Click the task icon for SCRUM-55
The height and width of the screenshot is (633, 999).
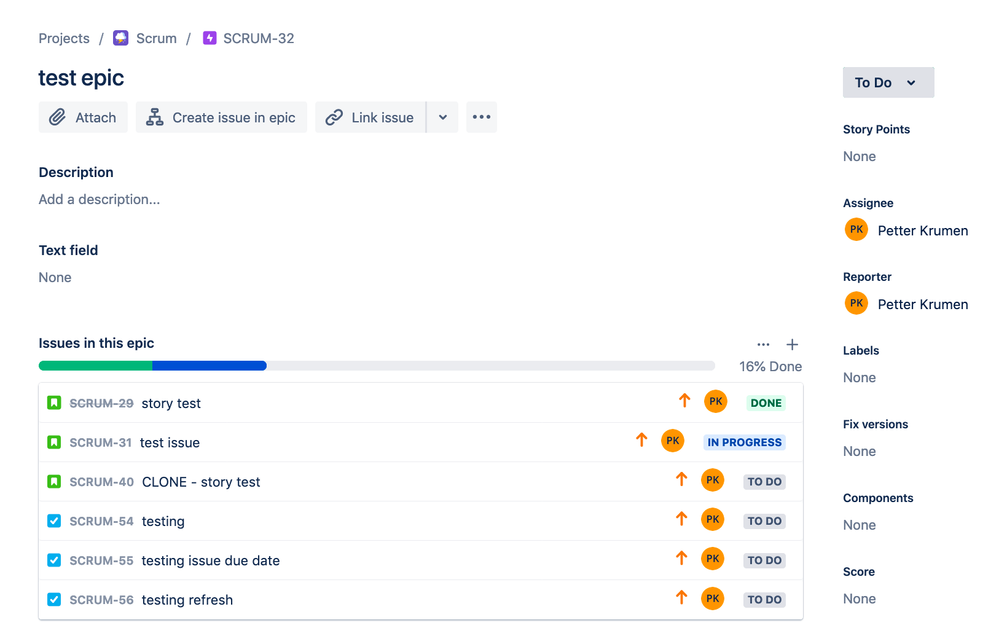54,560
